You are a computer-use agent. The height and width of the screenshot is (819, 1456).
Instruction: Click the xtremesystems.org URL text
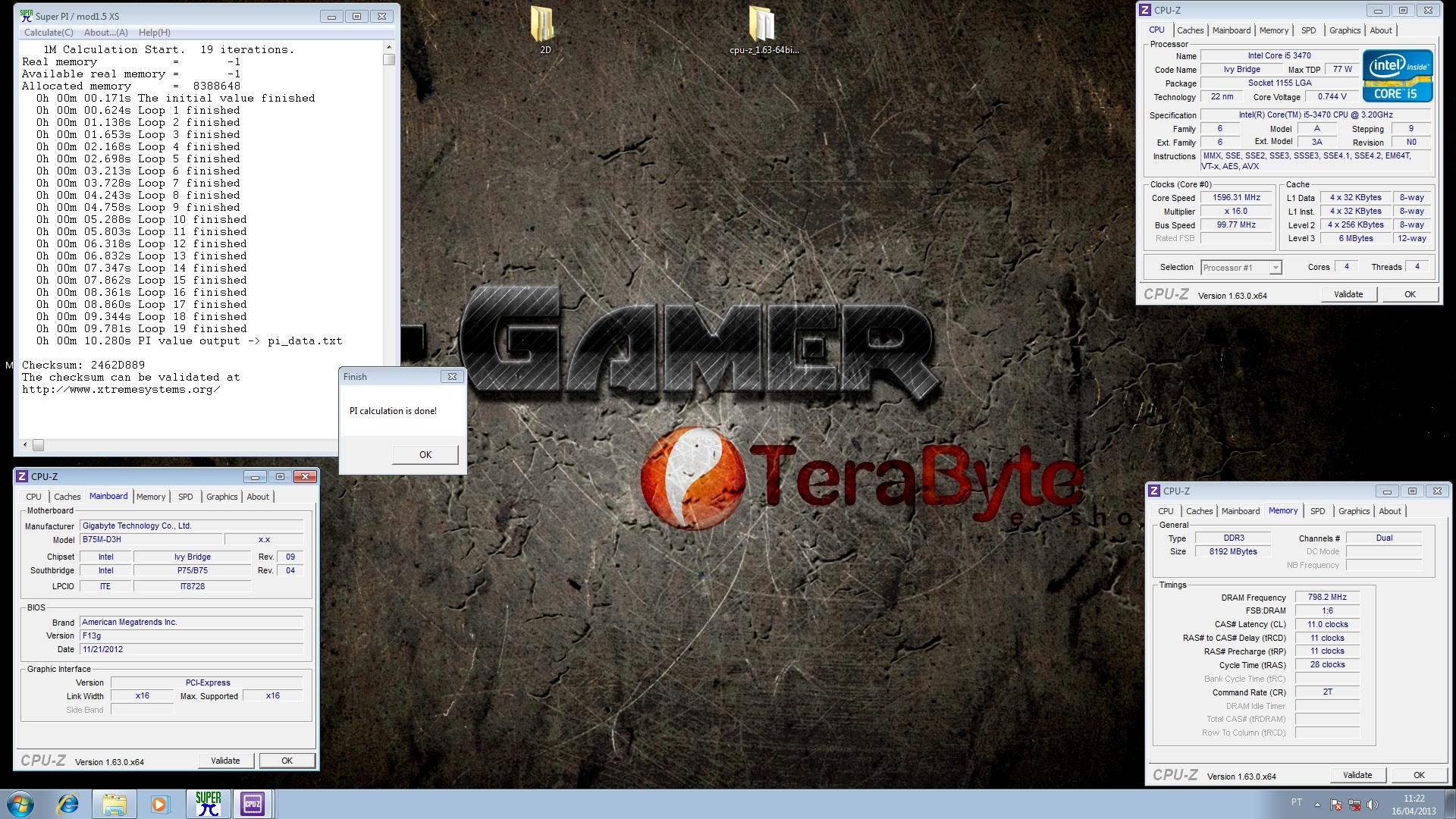[x=121, y=389]
